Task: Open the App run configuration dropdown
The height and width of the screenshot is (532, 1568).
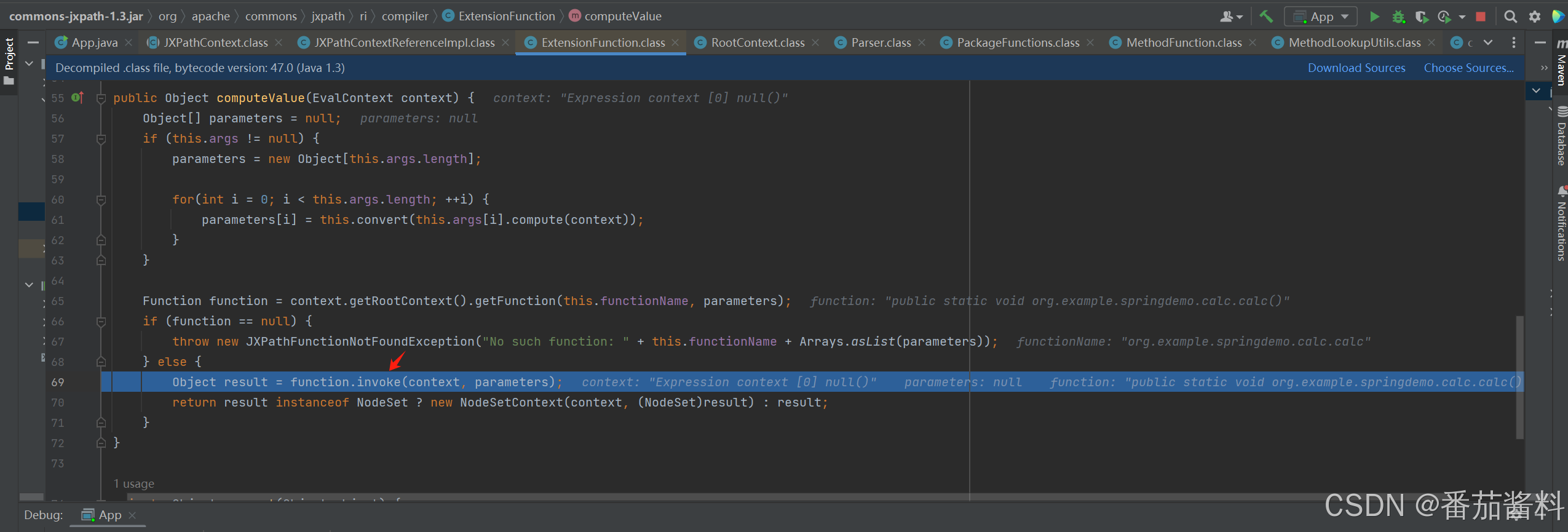Action: [x=1322, y=17]
